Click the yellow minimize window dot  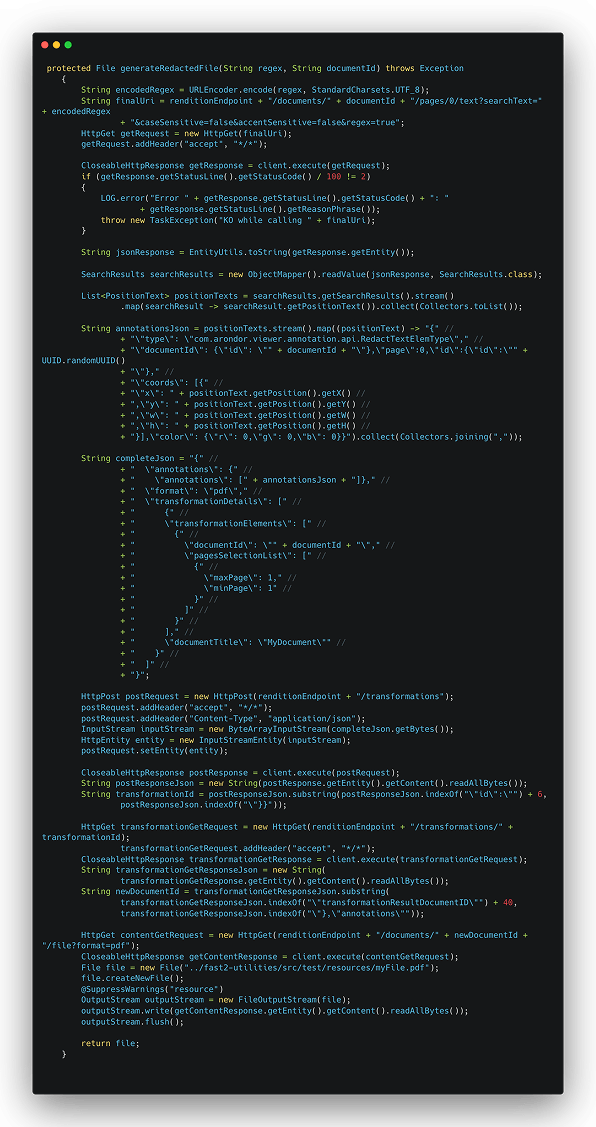click(x=56, y=45)
